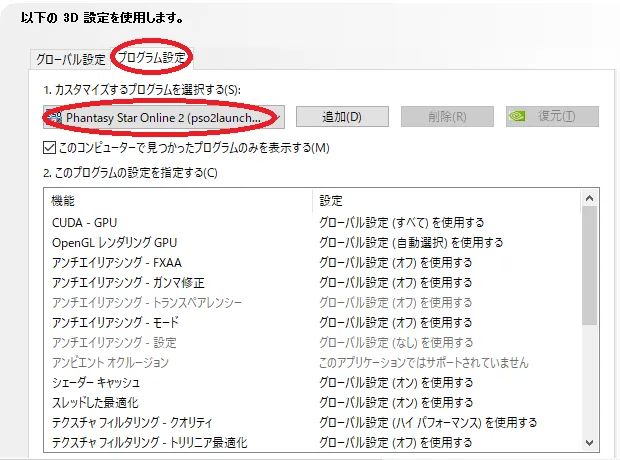620x460 pixels.
Task: Click the 追加(D) button
Action: [342, 117]
